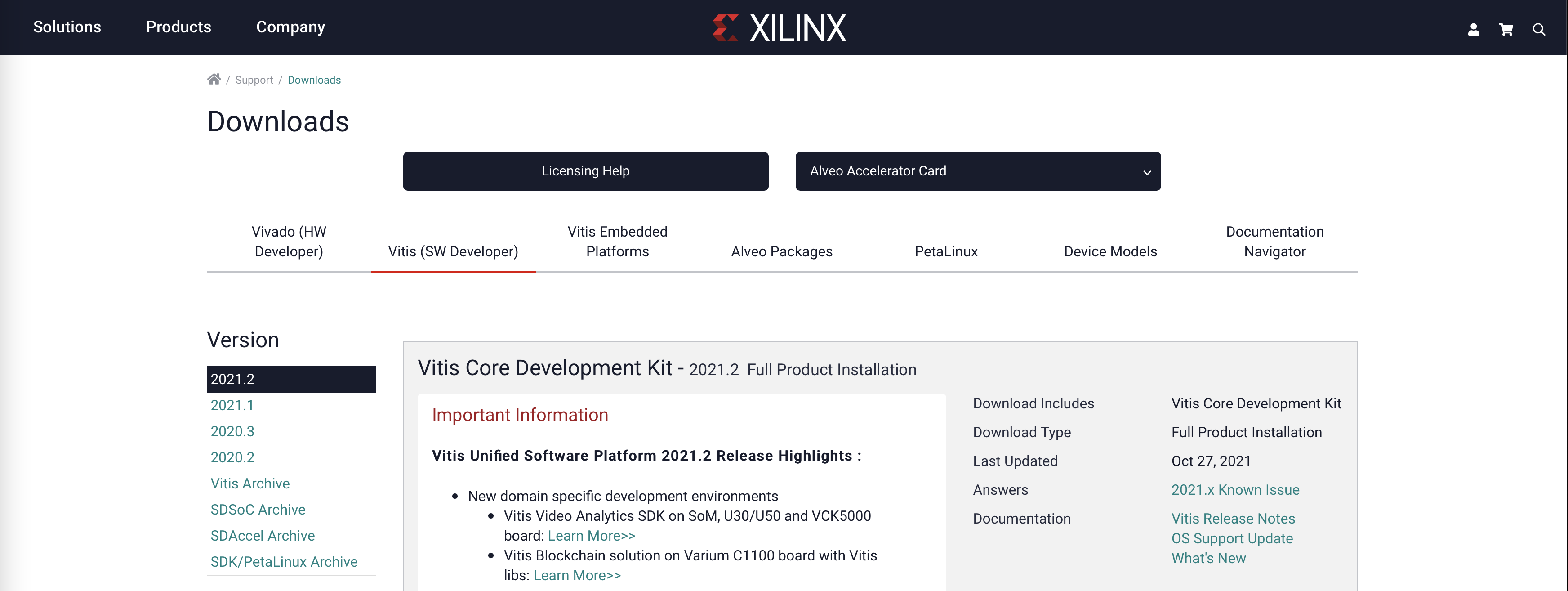Viewport: 1568px width, 591px height.
Task: Click the 'Answers' label
Action: [1000, 490]
